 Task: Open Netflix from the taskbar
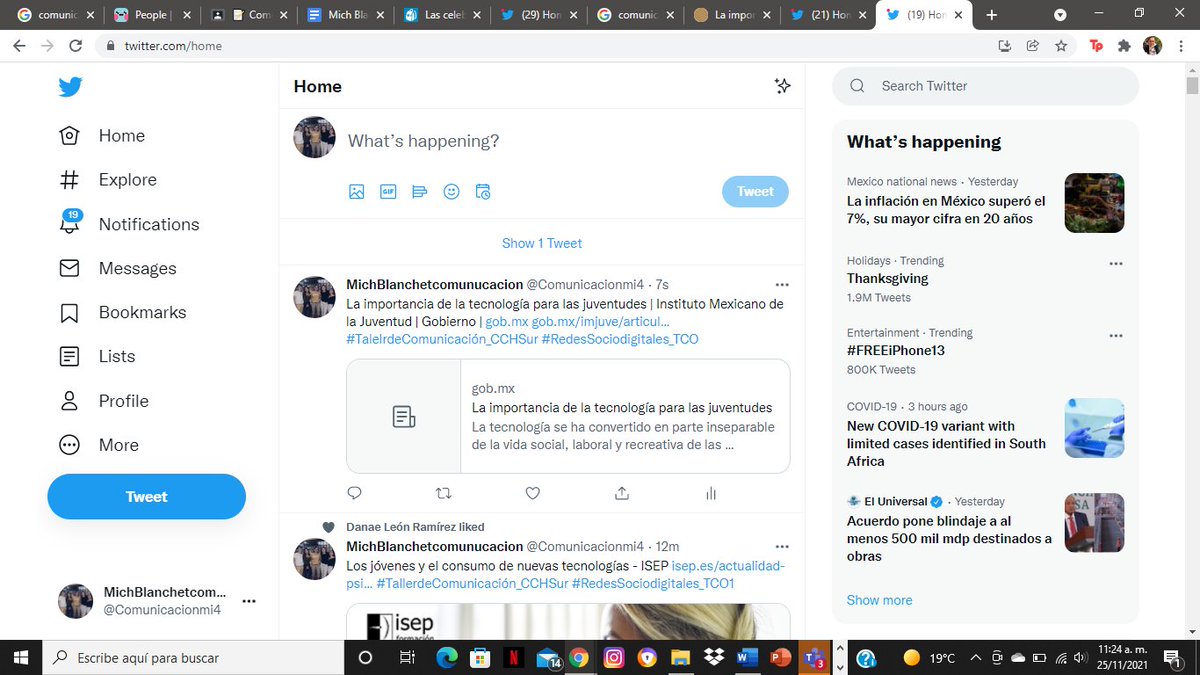click(x=512, y=658)
